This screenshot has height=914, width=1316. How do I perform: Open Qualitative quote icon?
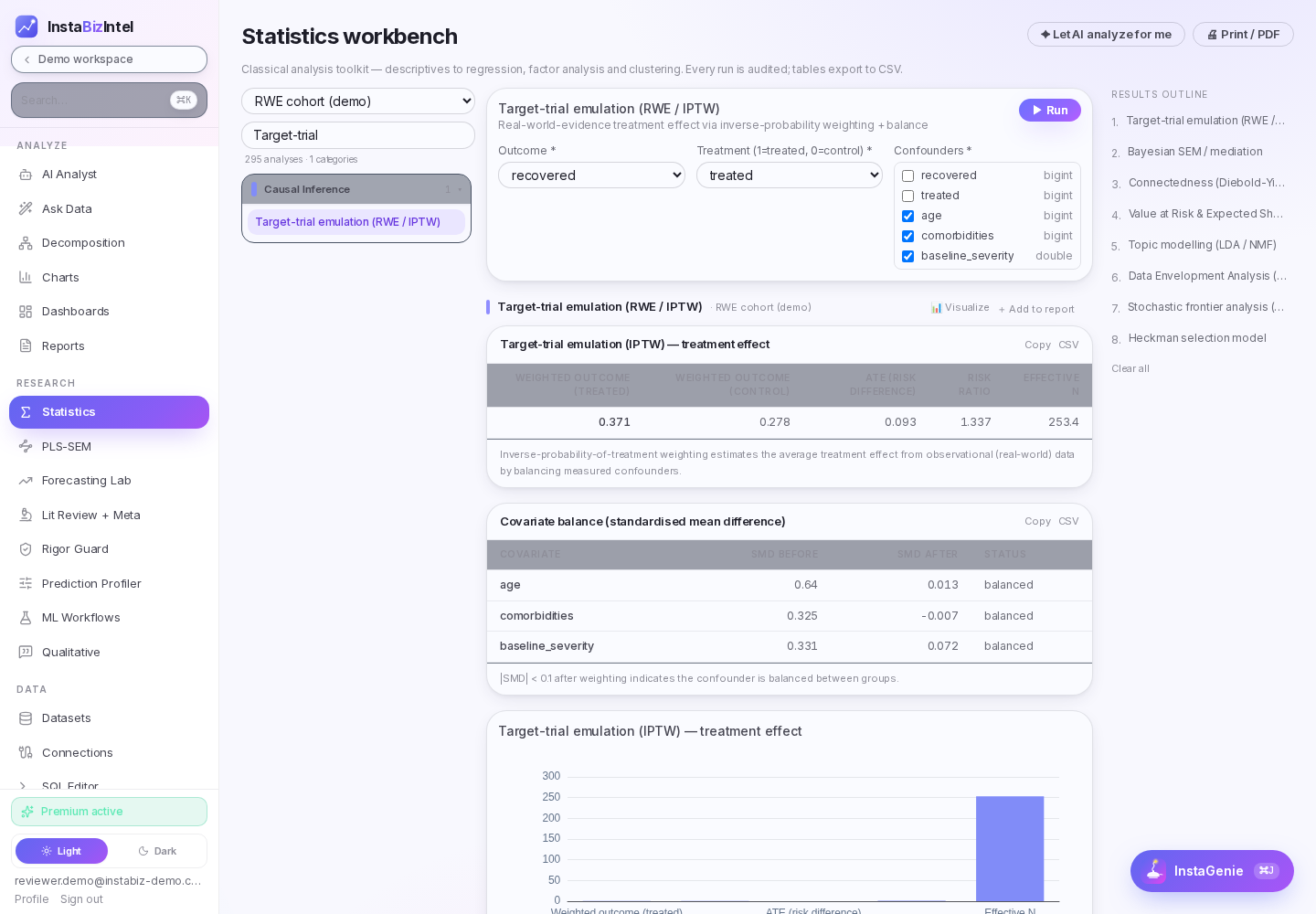pos(26,652)
